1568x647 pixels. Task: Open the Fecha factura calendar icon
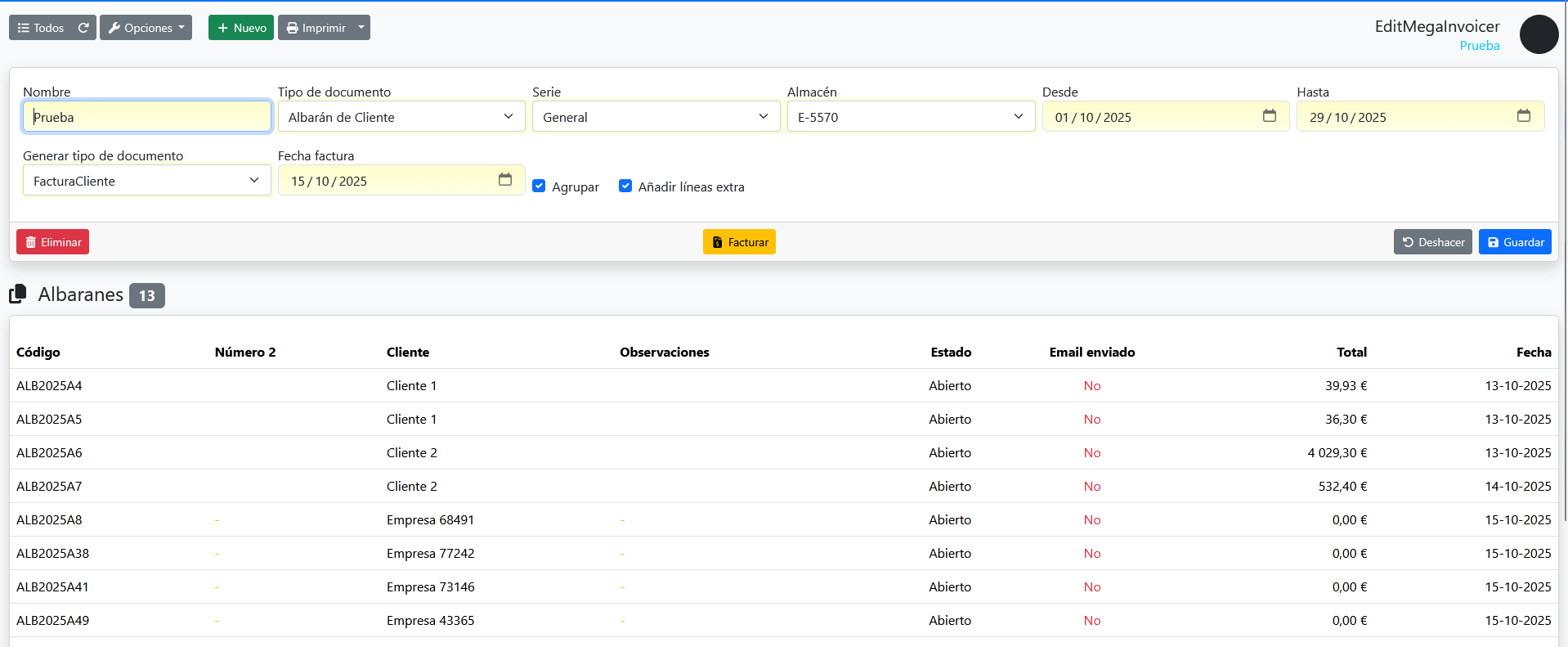[x=504, y=180]
